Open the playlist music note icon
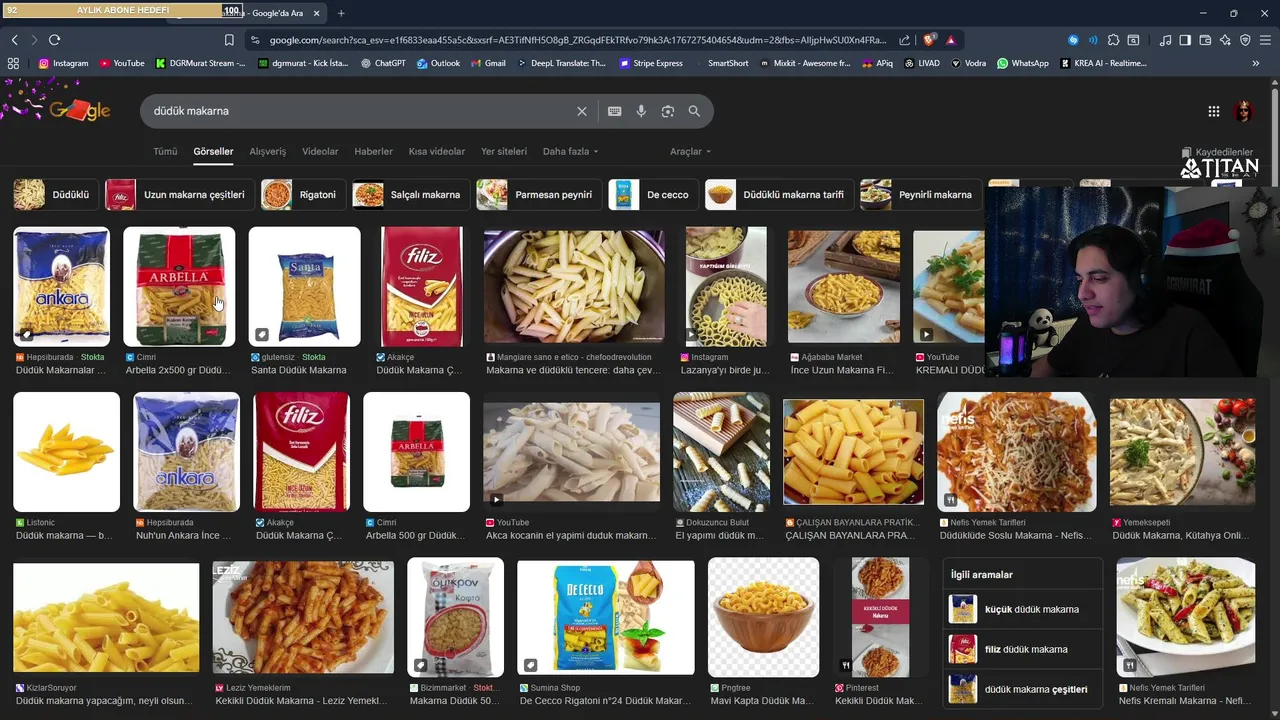The width and height of the screenshot is (1280, 720). click(1165, 40)
